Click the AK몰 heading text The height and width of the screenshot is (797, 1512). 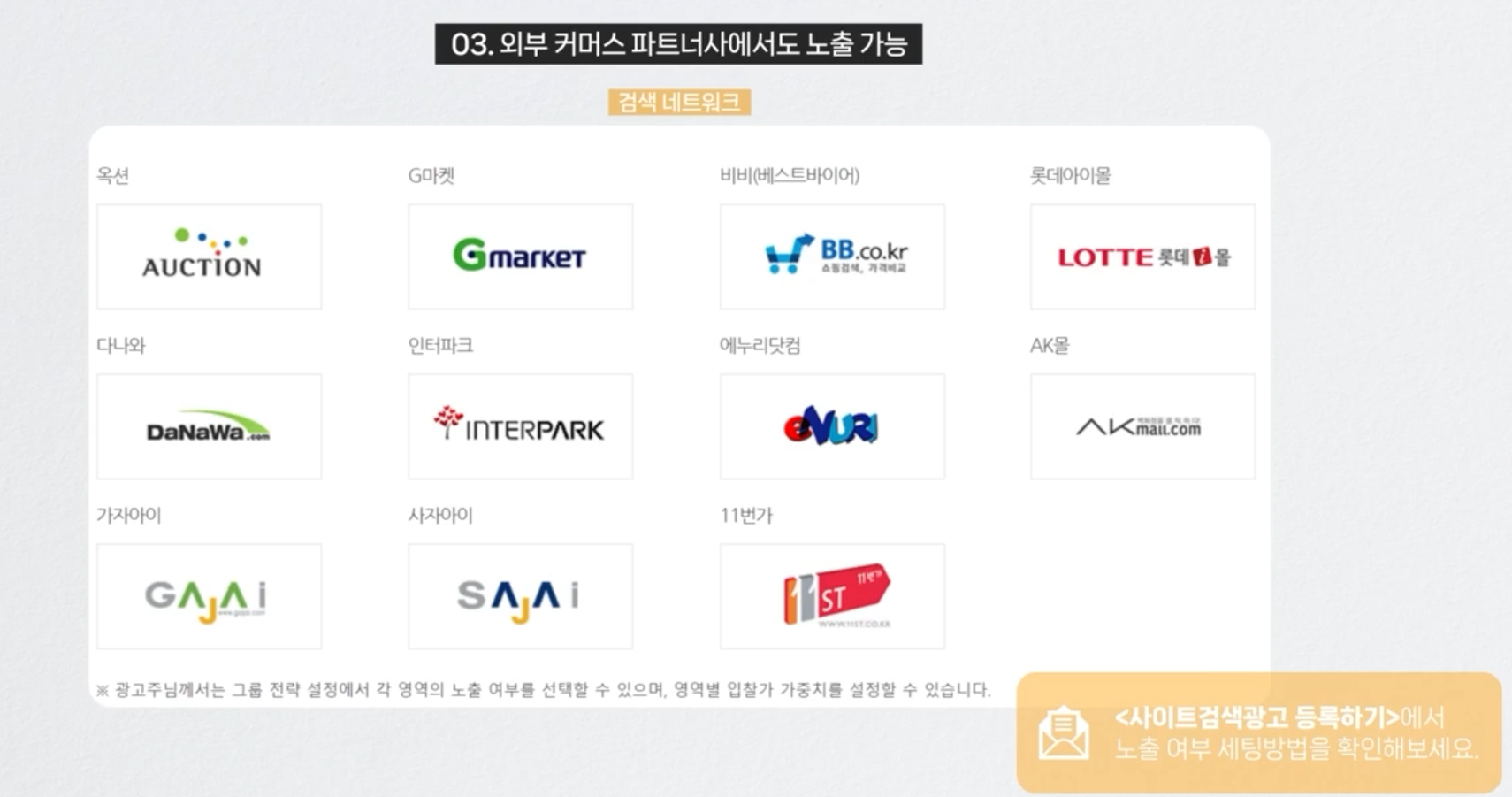point(1050,346)
